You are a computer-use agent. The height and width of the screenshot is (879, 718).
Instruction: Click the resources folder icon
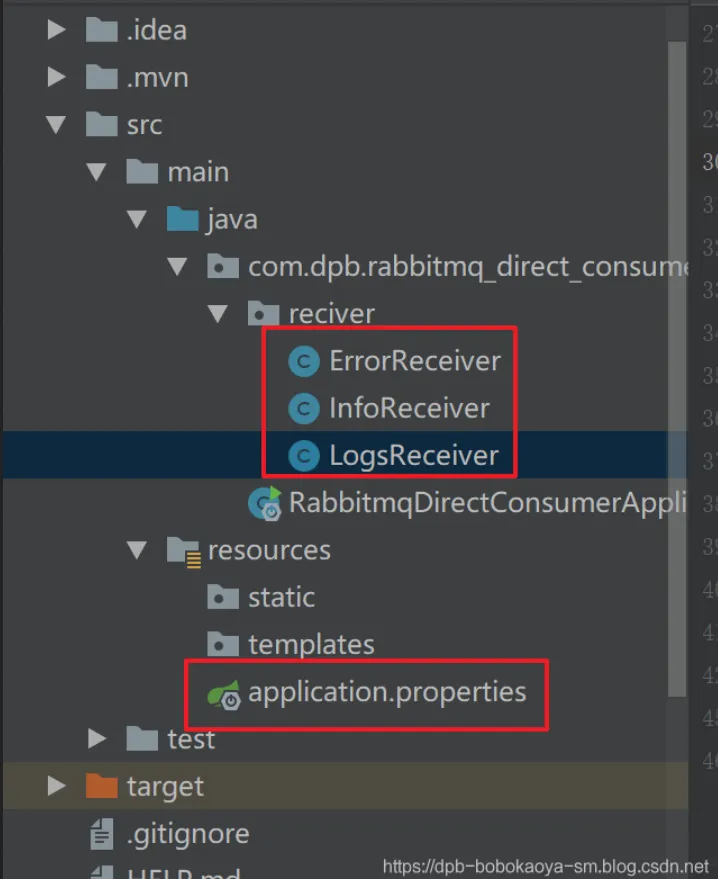184,552
